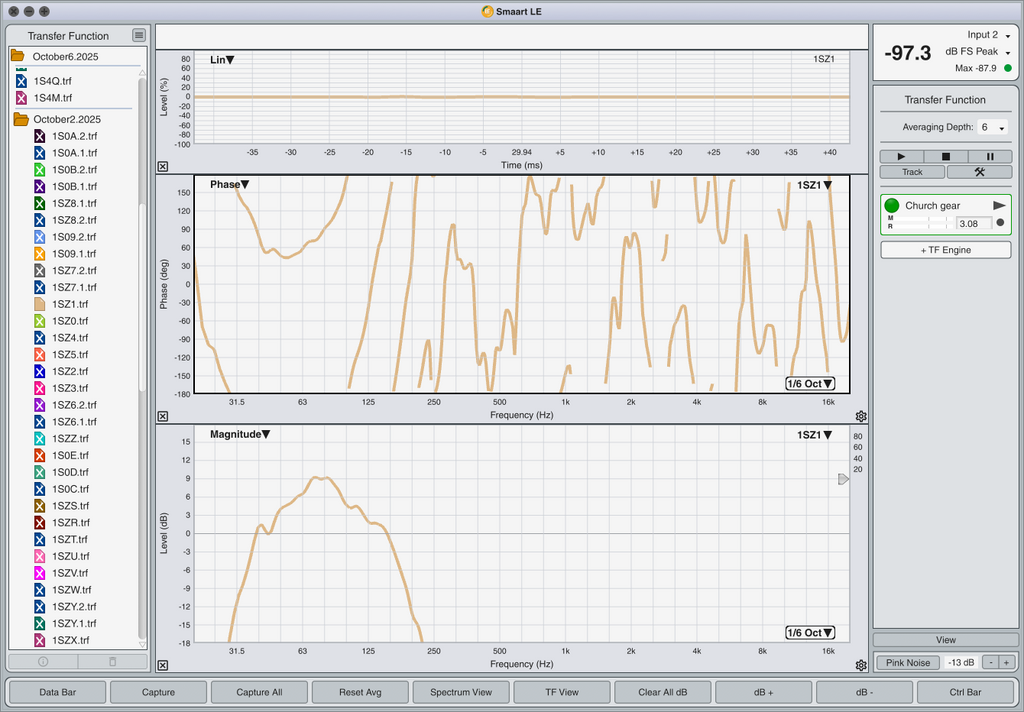Close the phase plot pane with X
This screenshot has width=1024, height=712.
pyautogui.click(x=163, y=417)
